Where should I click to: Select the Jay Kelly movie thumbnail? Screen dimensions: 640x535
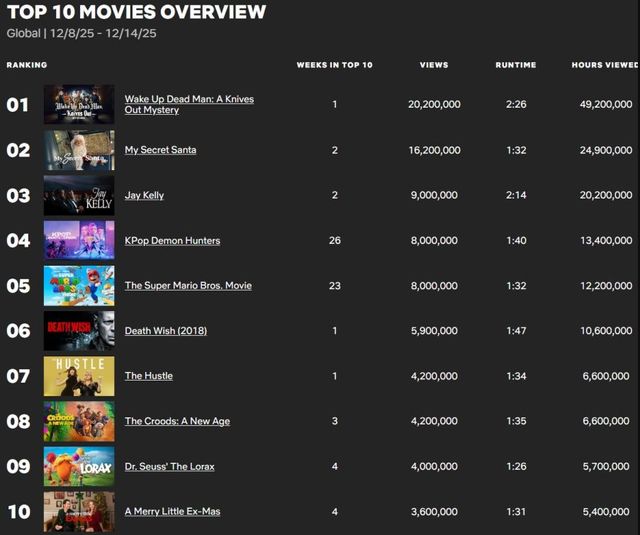tap(79, 195)
